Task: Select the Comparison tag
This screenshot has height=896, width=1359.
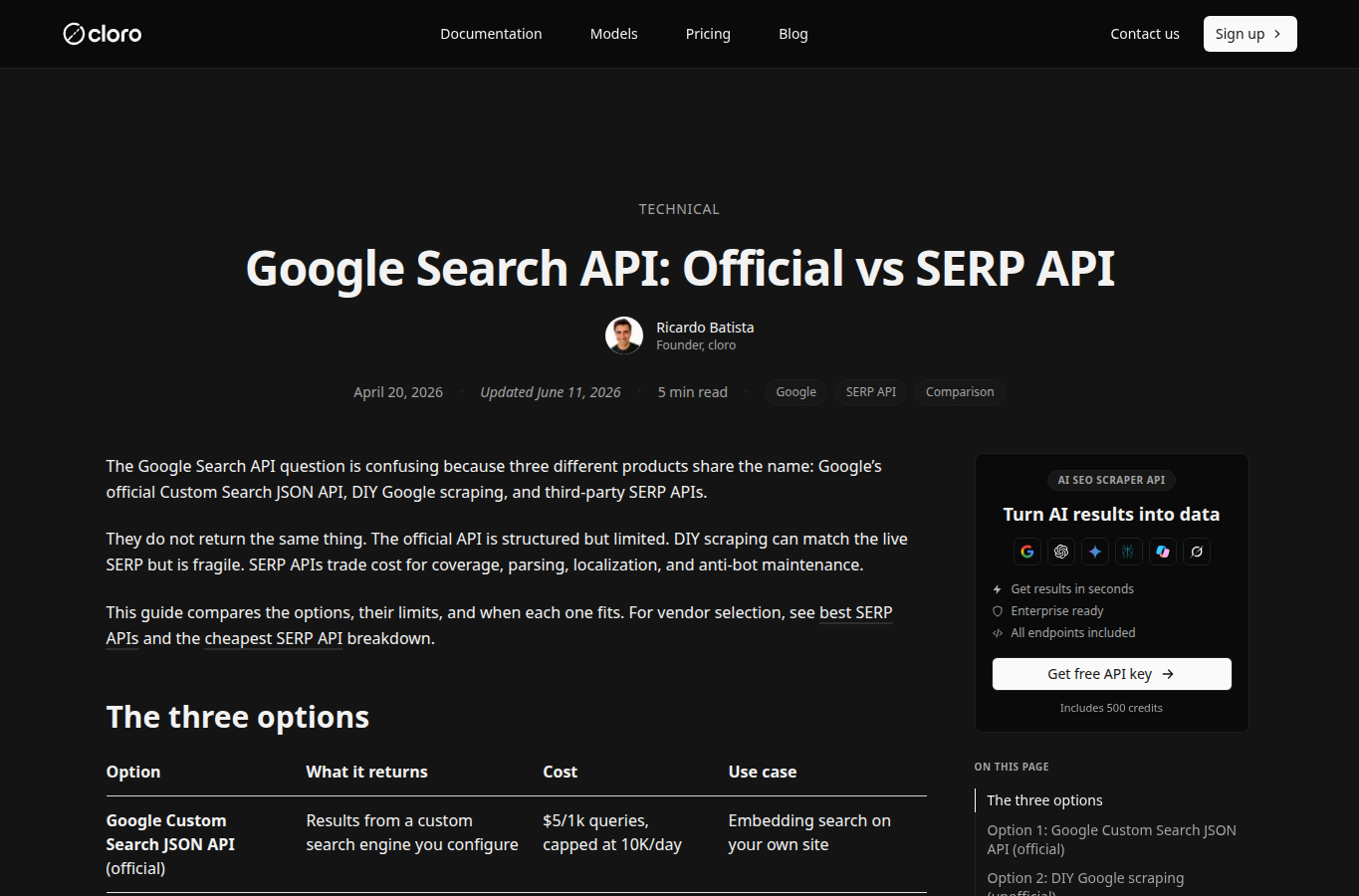Action: (960, 392)
